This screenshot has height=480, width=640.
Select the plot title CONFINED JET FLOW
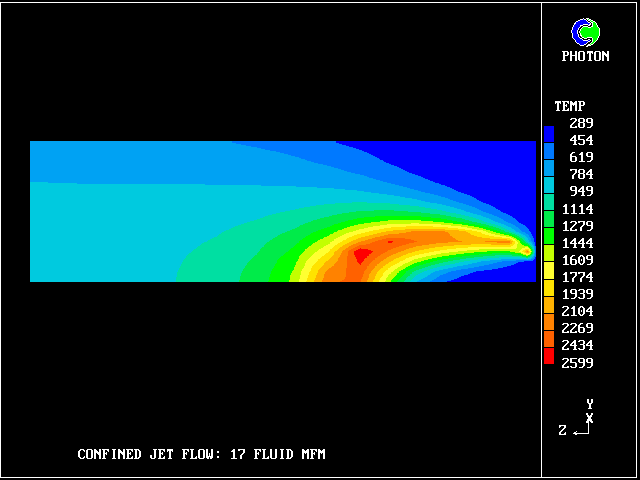coord(201,455)
